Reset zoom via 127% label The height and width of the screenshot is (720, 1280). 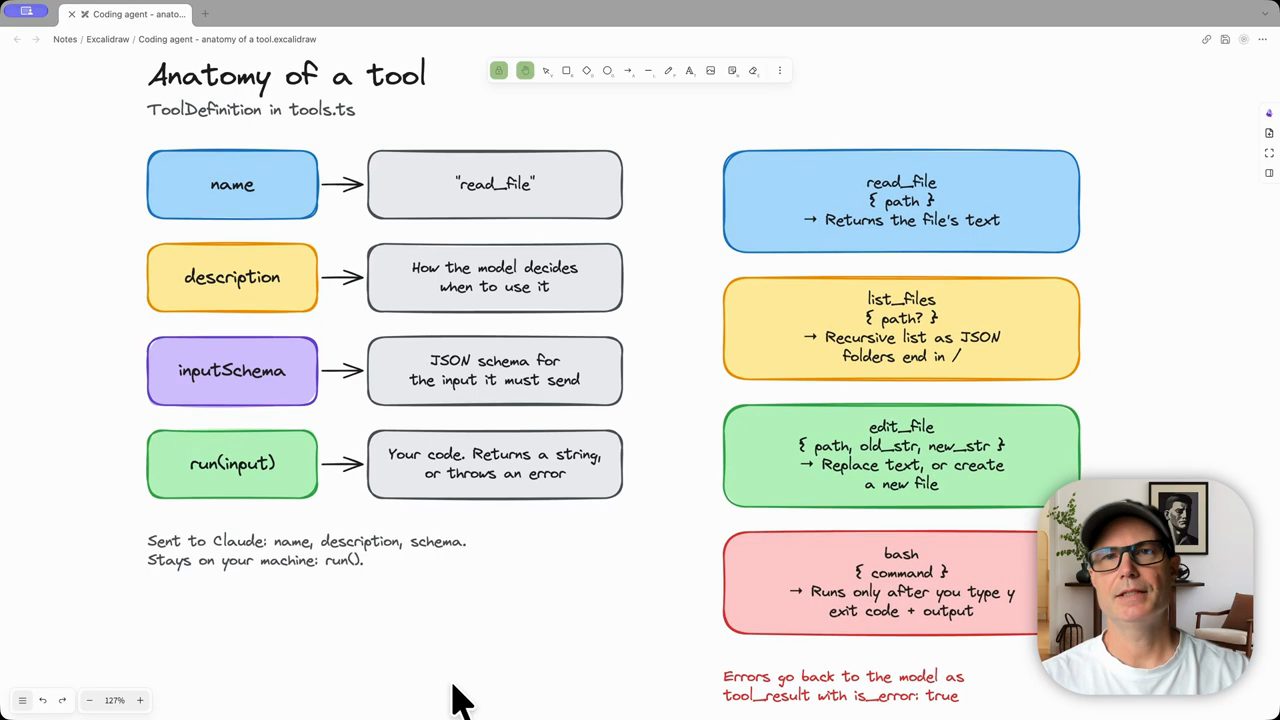point(115,700)
